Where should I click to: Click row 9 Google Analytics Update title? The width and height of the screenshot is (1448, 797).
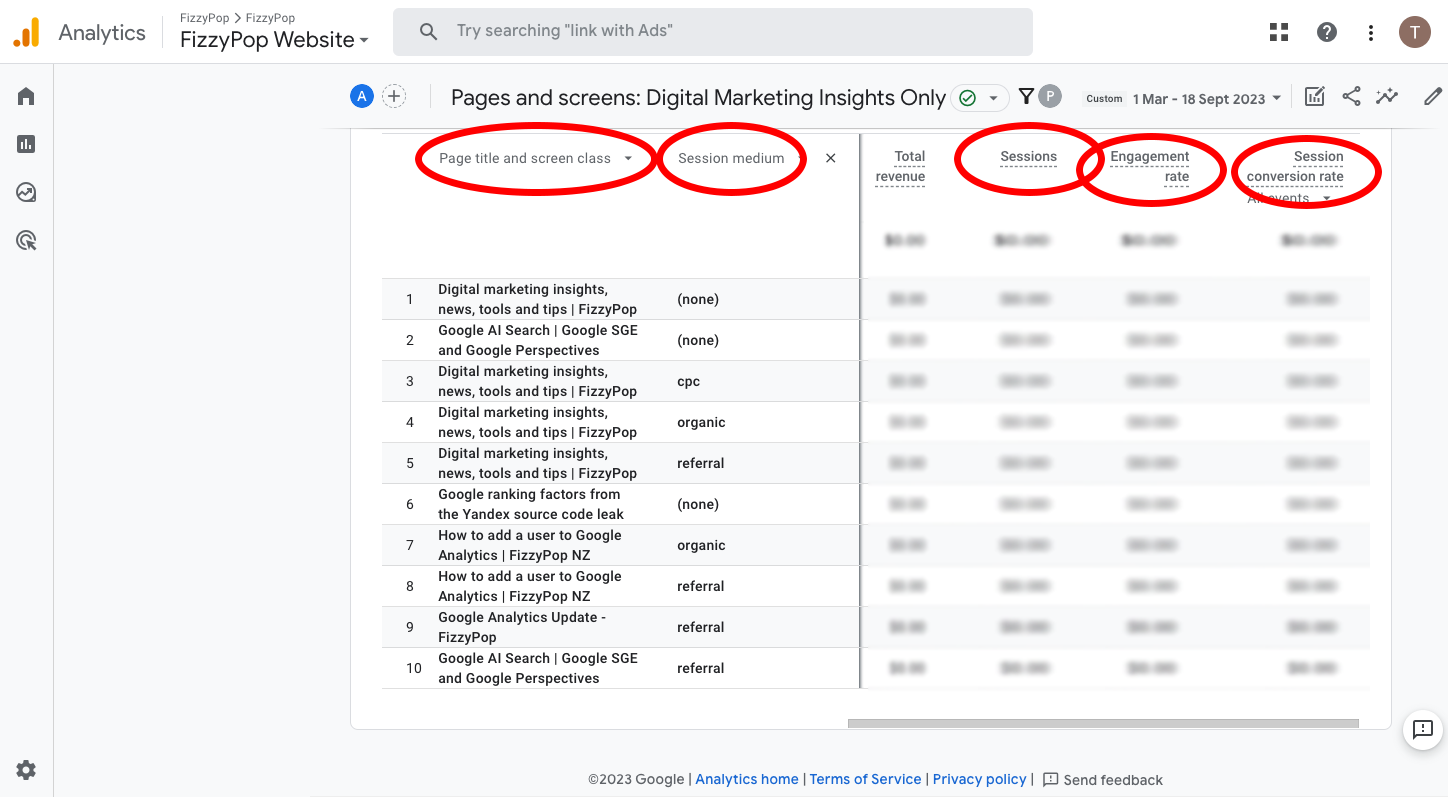522,627
